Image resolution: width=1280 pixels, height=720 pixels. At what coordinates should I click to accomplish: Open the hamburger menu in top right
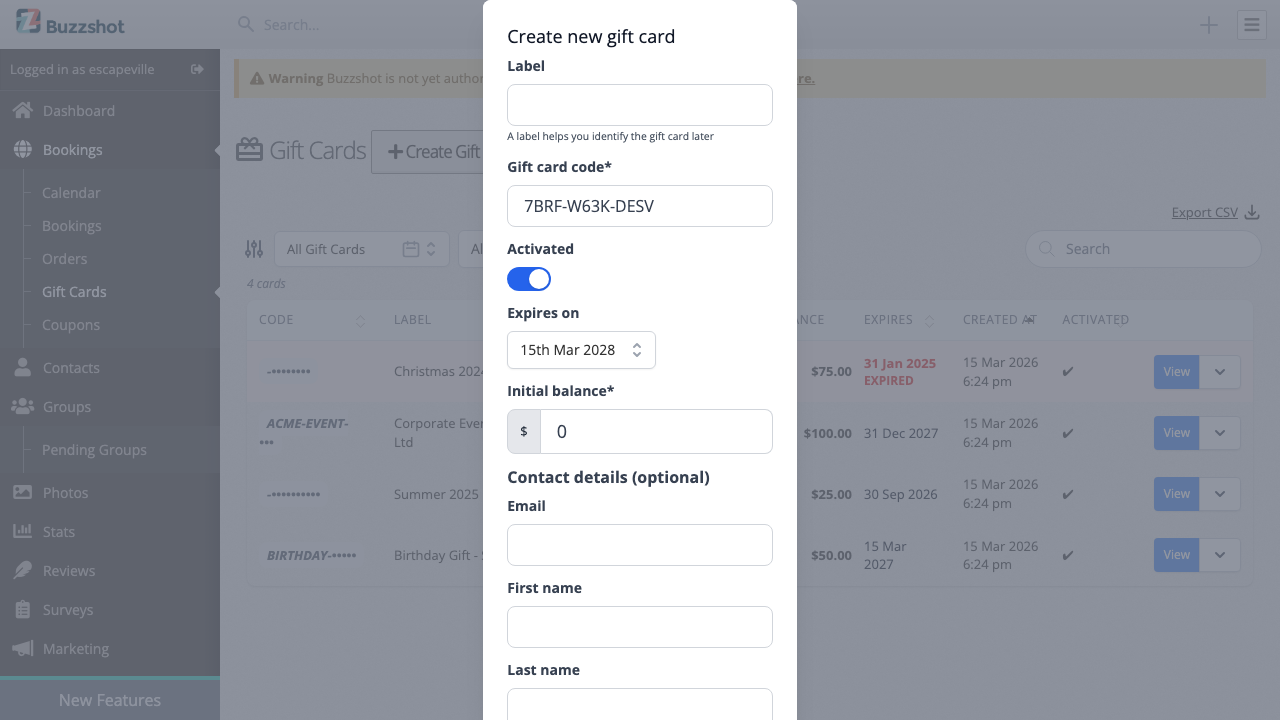pyautogui.click(x=1251, y=24)
